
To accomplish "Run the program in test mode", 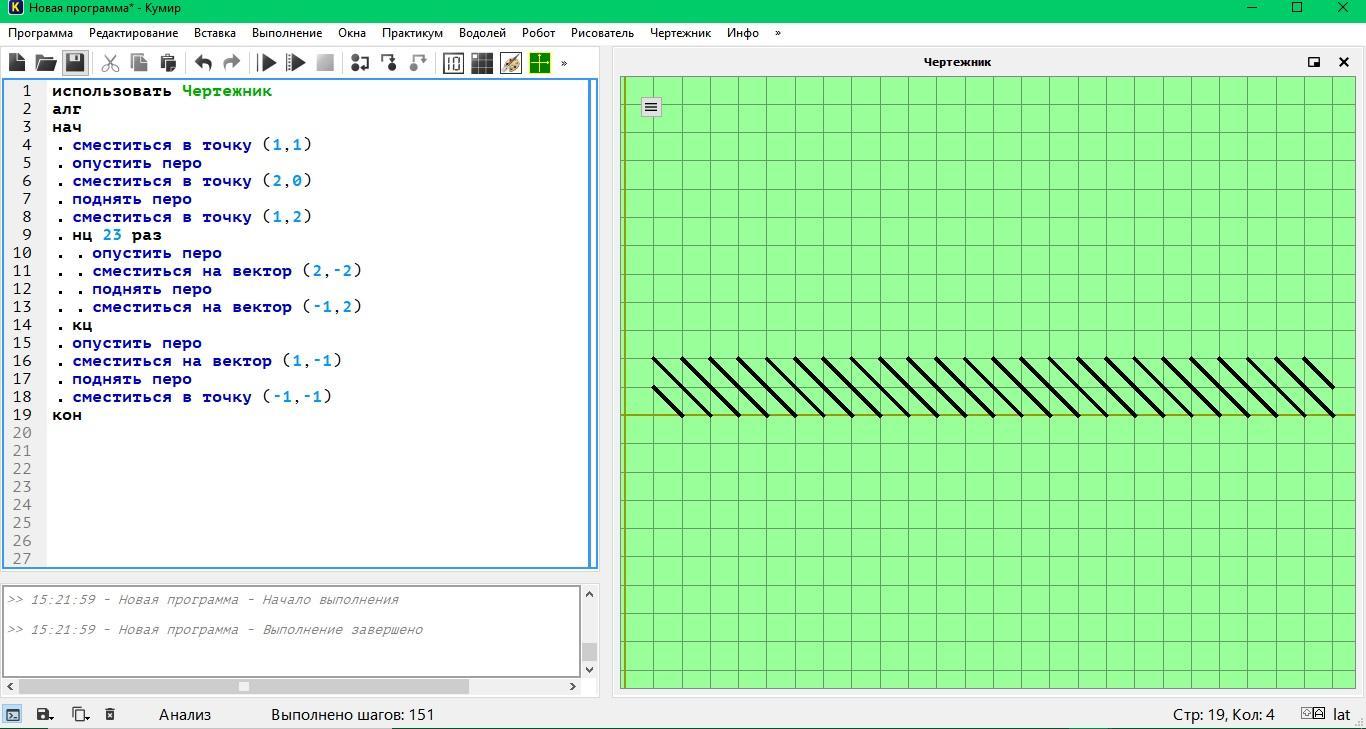I will (296, 63).
